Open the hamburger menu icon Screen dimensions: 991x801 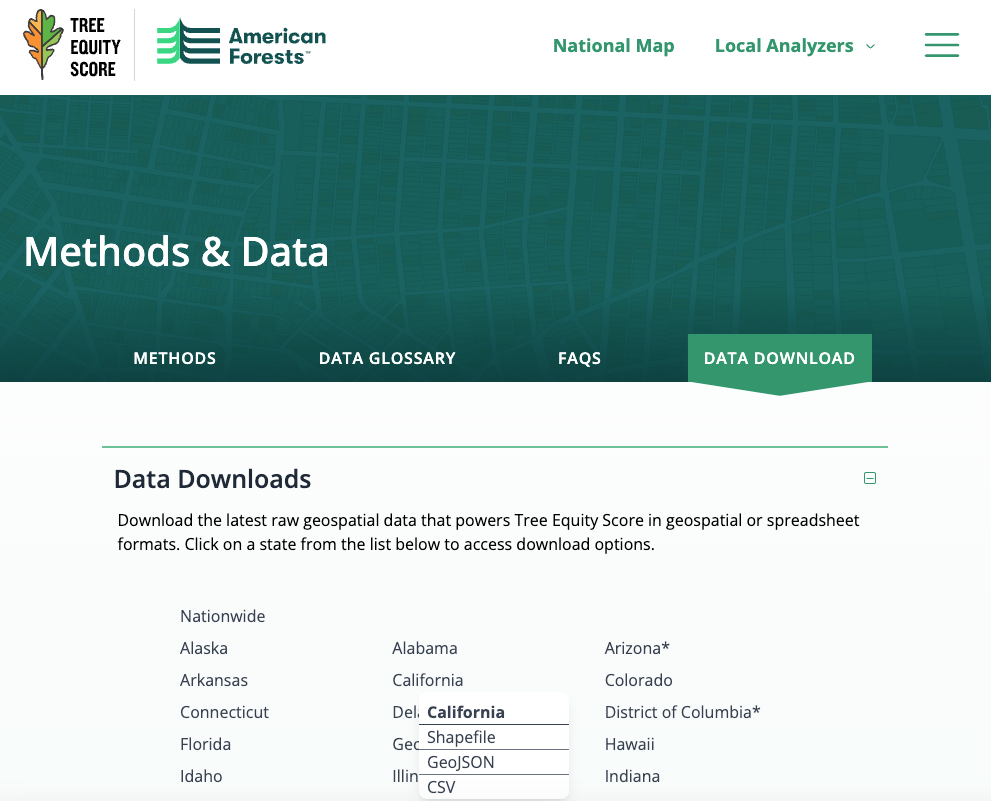pyautogui.click(x=942, y=46)
